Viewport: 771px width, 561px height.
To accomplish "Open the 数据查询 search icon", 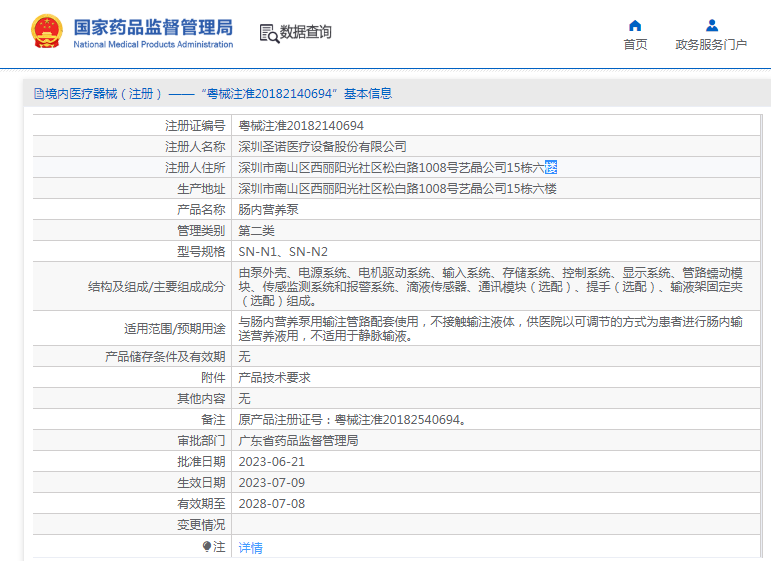I will click(x=269, y=33).
